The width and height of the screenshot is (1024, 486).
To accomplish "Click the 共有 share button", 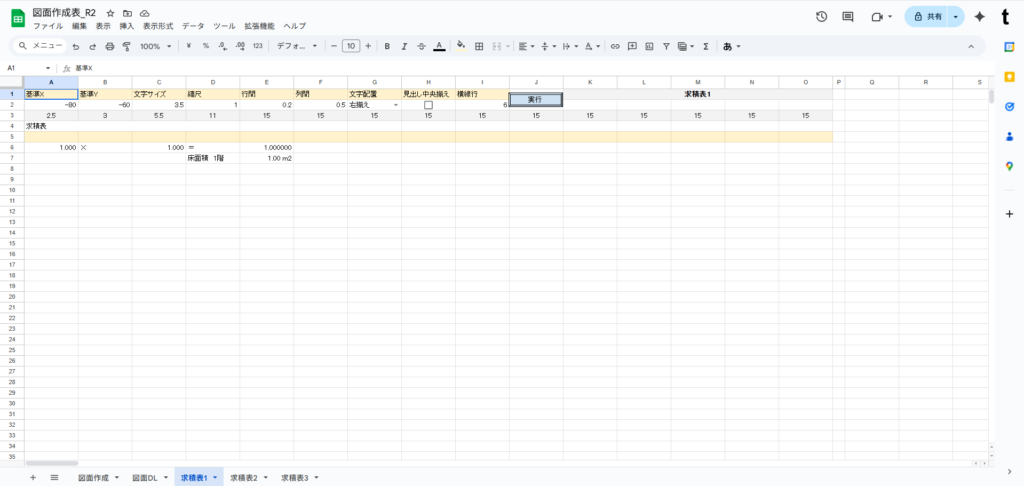I will coord(927,17).
